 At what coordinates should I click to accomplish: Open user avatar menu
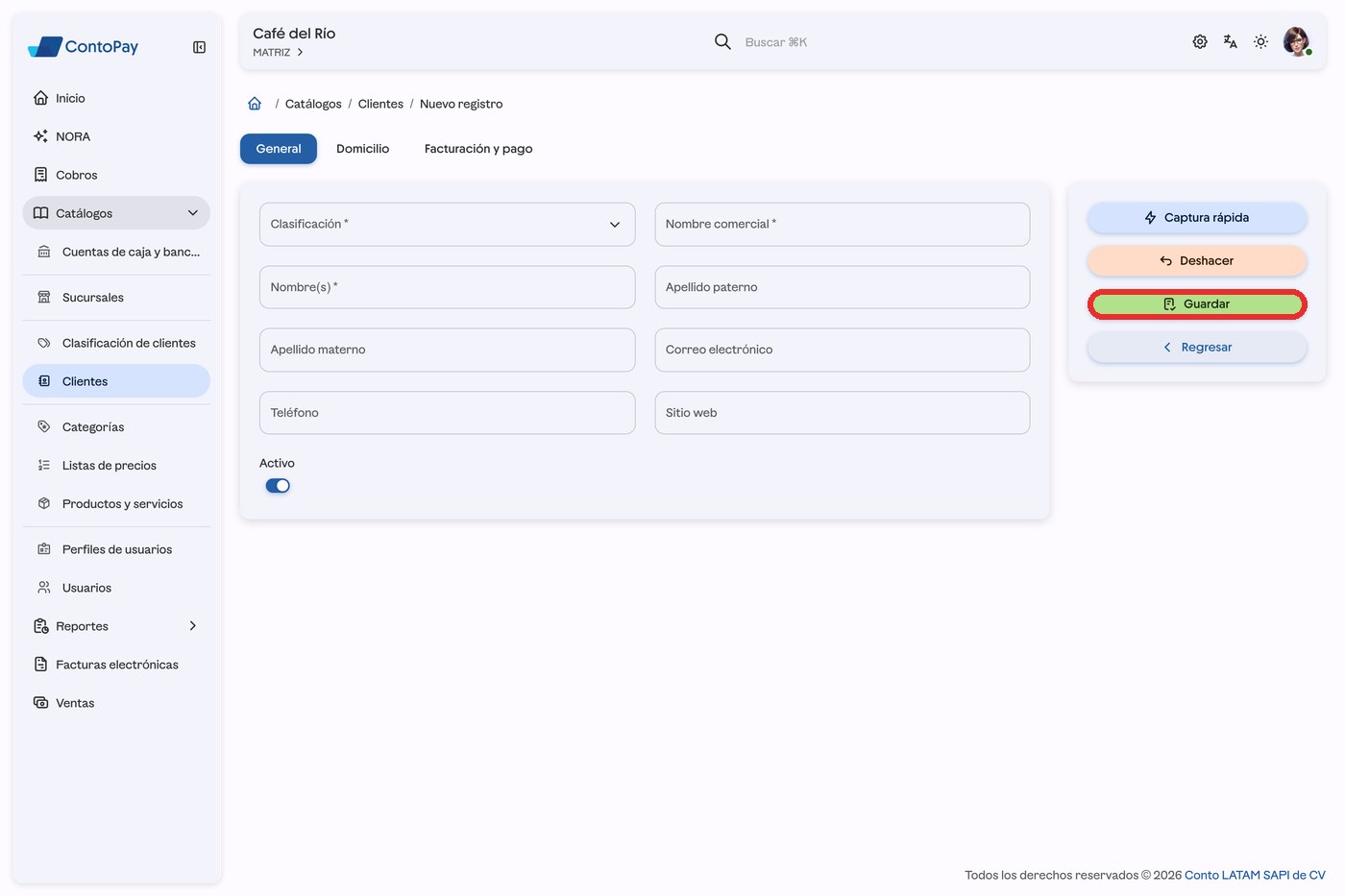click(1297, 41)
